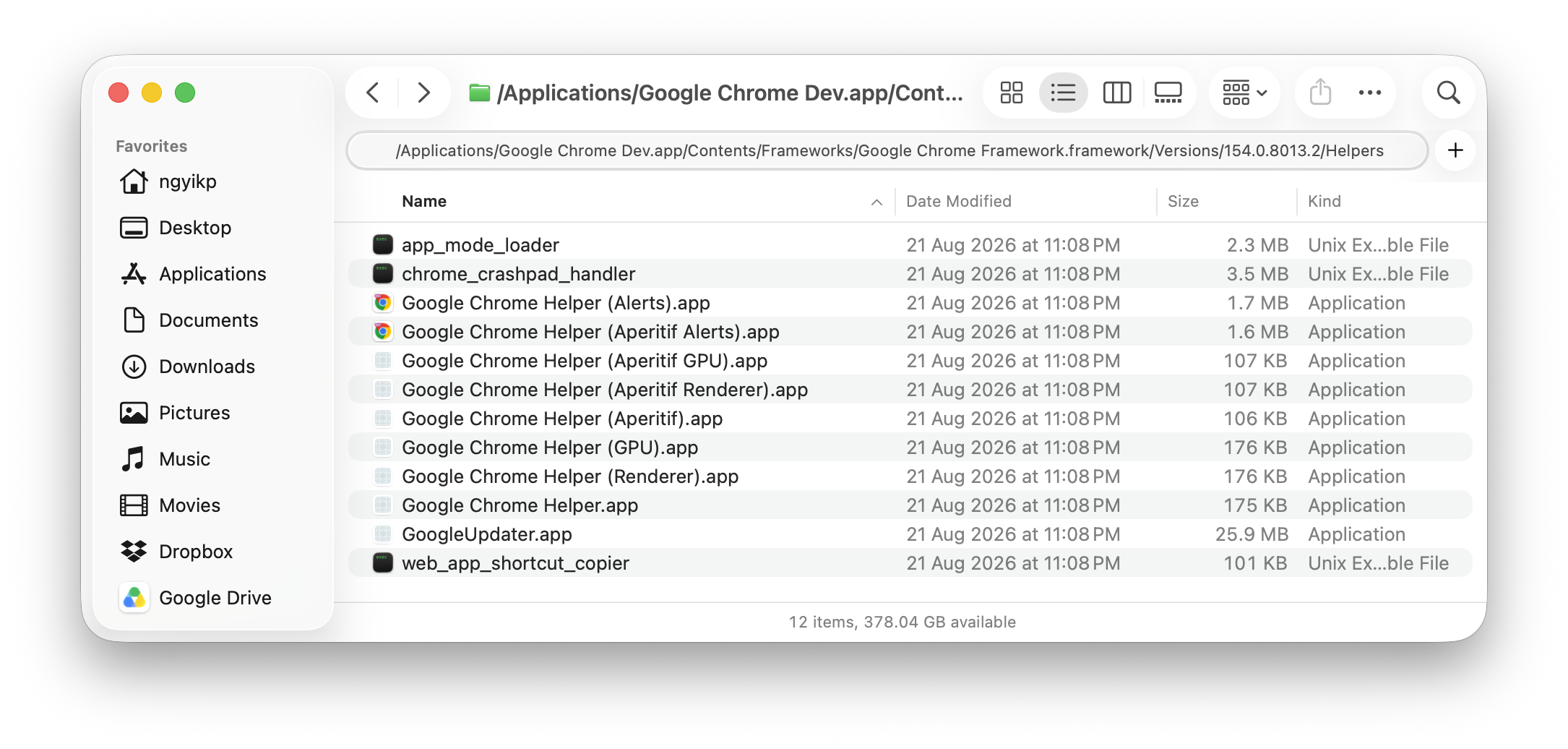Click the Share toolbar button

pyautogui.click(x=1320, y=93)
